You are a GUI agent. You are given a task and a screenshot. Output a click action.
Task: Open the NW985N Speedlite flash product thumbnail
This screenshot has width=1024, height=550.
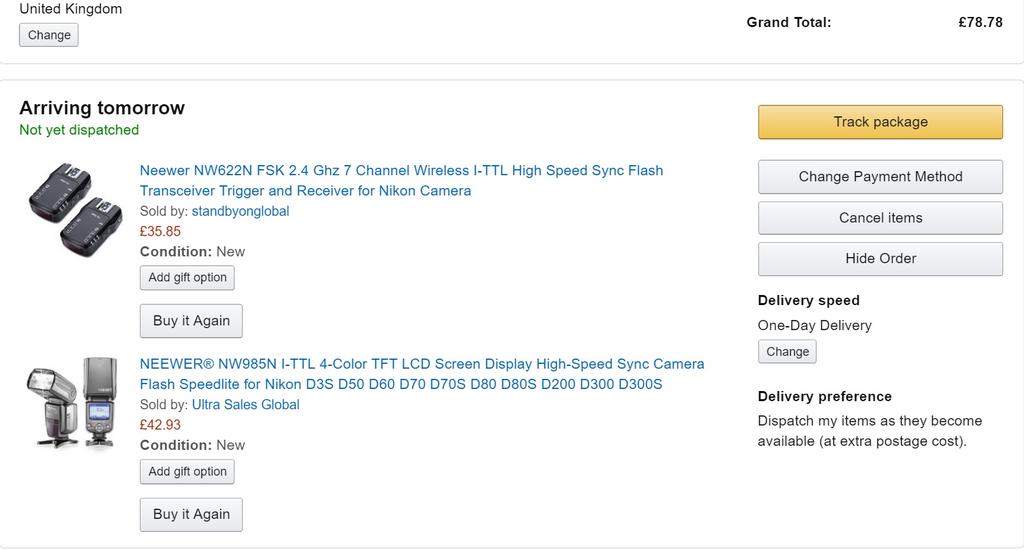click(x=73, y=402)
